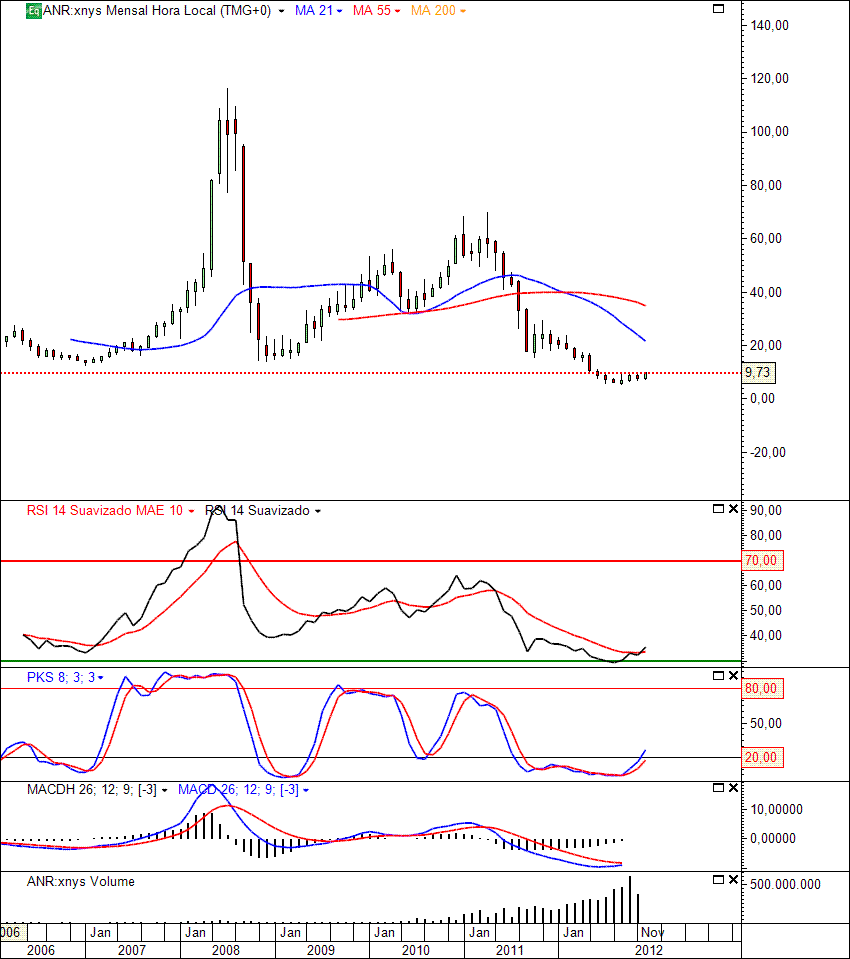The height and width of the screenshot is (959, 850).
Task: Click the 10,00000 MACD axis label
Action: pyautogui.click(x=777, y=809)
